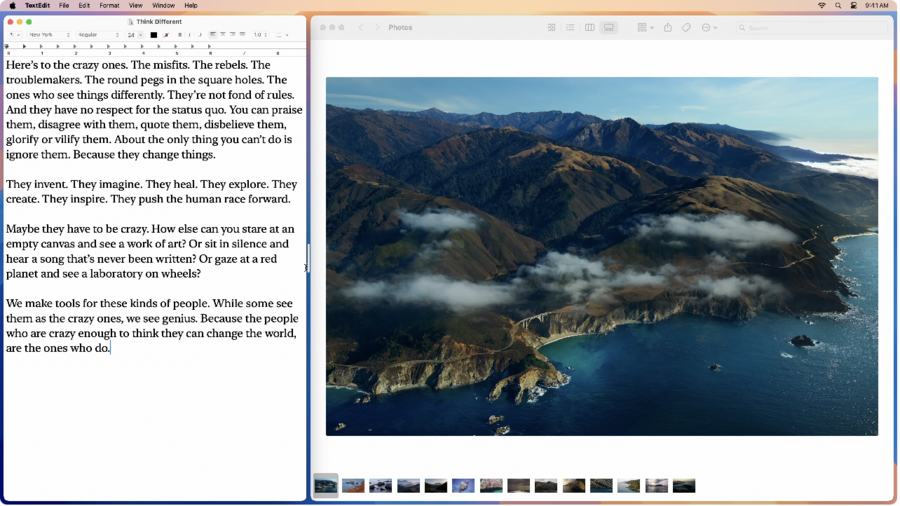Switch to list view in Finder toolbar
This screenshot has height=506, width=900.
[x=570, y=28]
